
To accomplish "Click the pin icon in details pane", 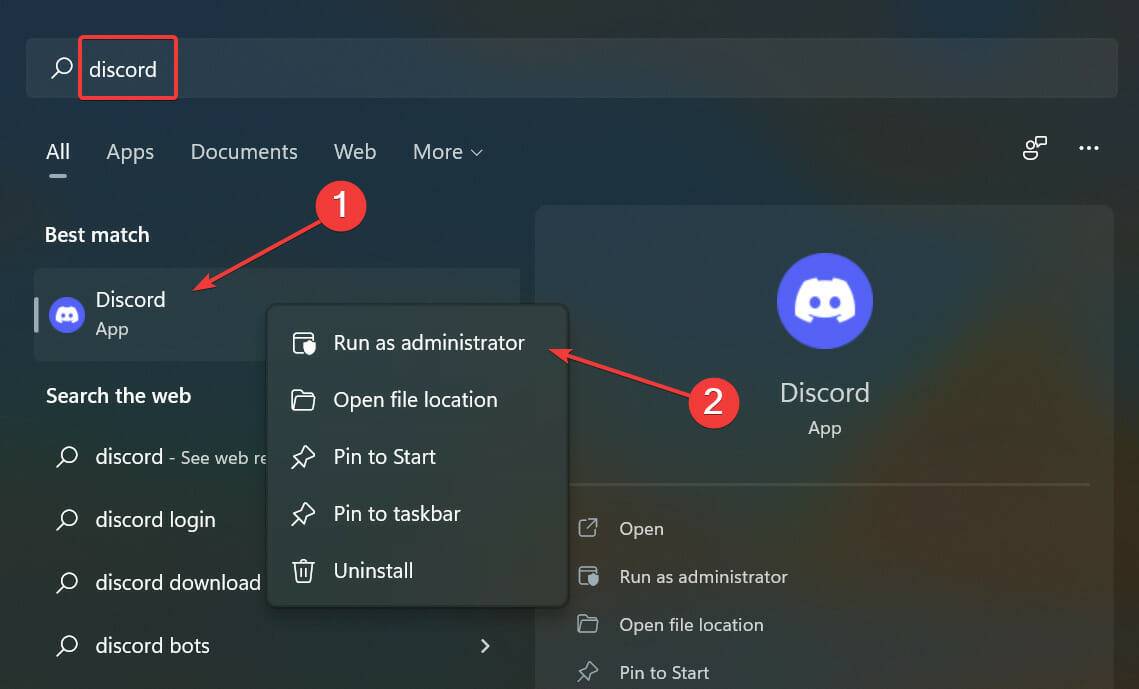I will pos(588,672).
